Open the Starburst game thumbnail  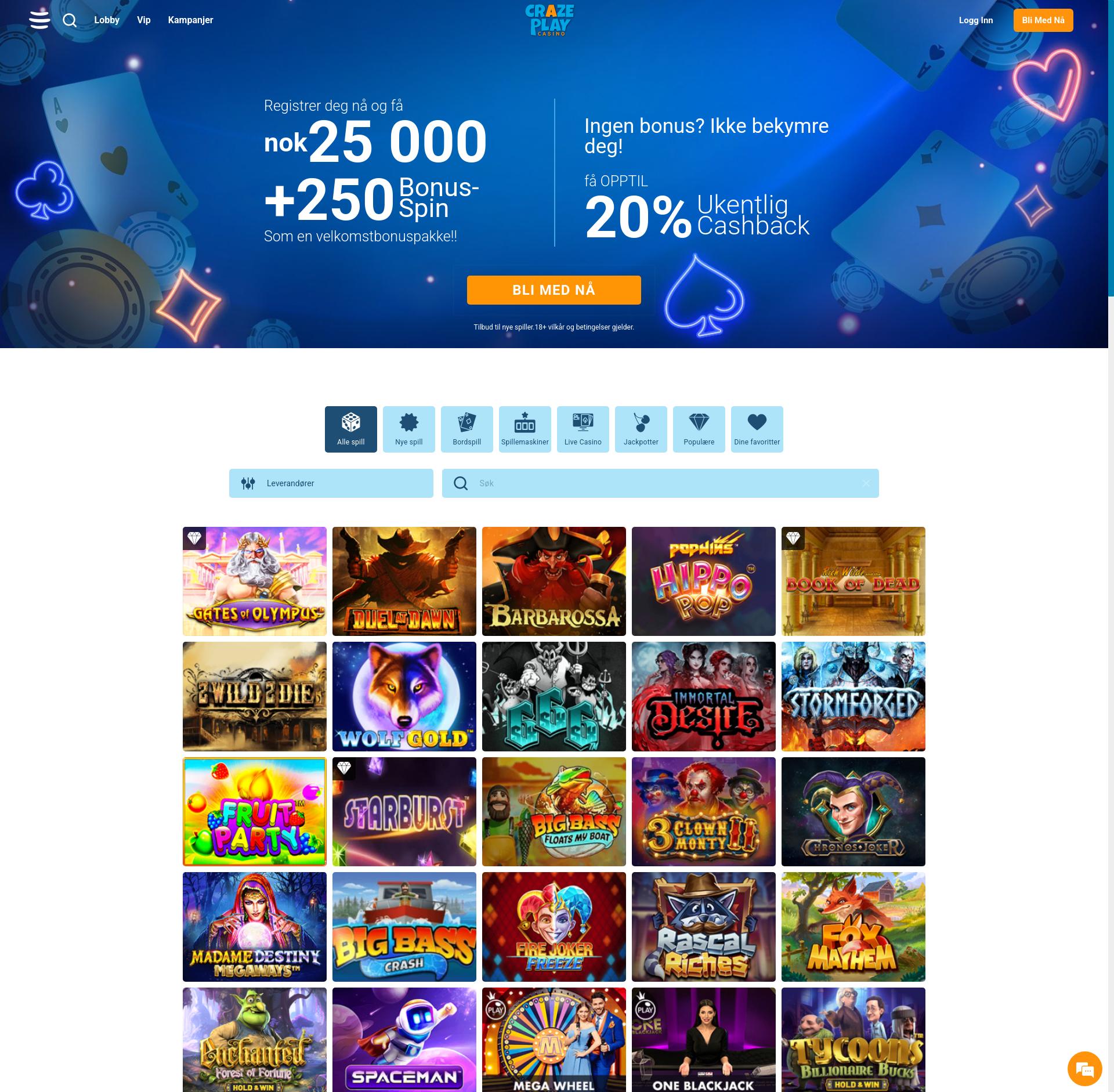point(404,812)
